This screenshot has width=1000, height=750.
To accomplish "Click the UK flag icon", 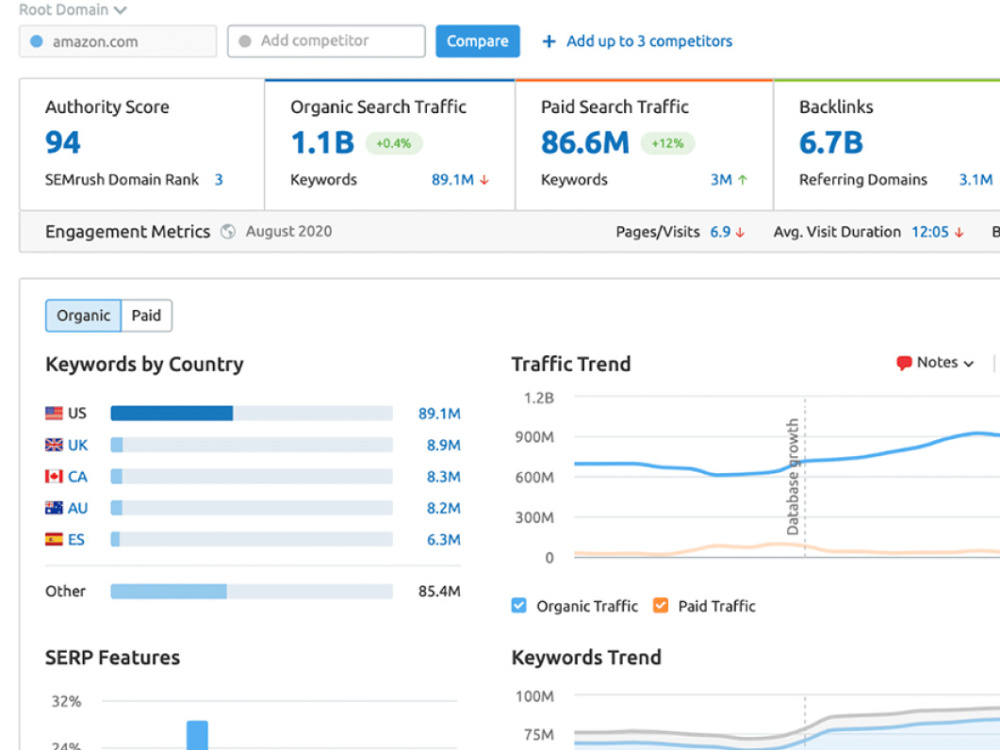I will click(x=54, y=445).
